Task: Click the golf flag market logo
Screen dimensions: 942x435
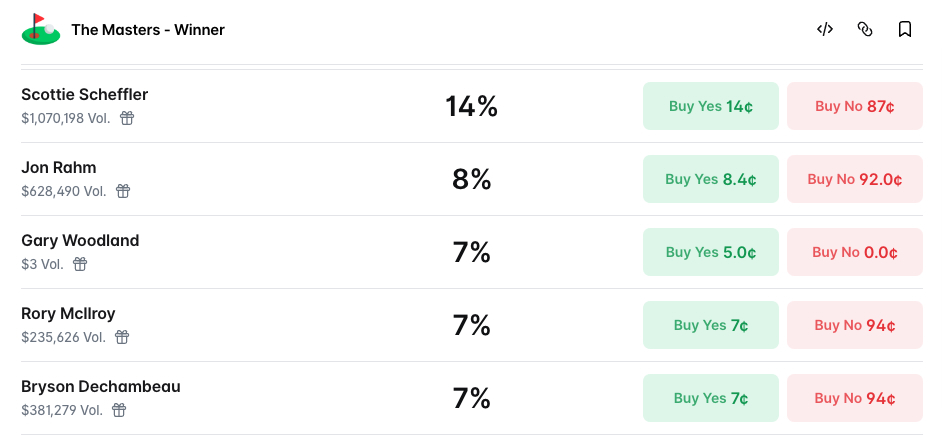Action: click(x=41, y=29)
